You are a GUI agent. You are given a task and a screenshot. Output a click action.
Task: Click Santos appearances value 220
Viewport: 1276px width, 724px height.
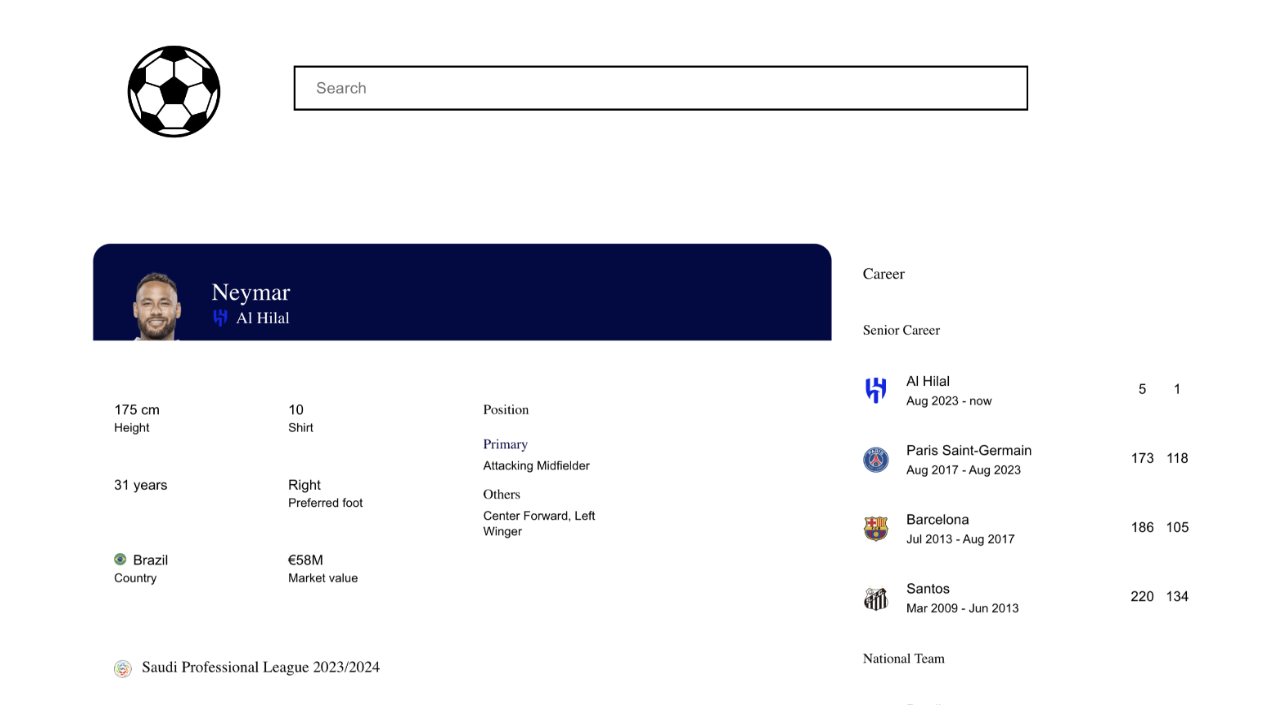click(1142, 596)
